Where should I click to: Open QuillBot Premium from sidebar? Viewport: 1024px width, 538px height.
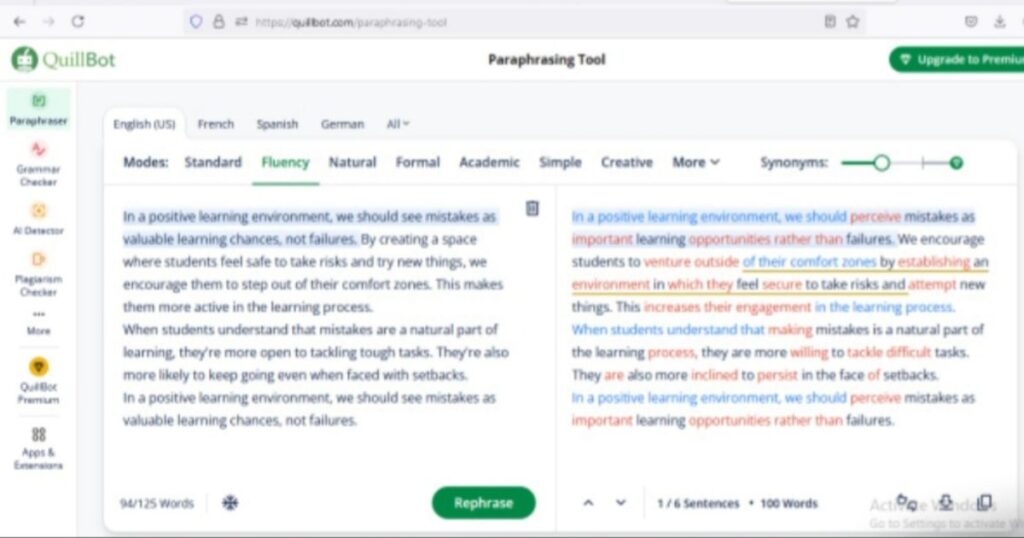click(39, 381)
